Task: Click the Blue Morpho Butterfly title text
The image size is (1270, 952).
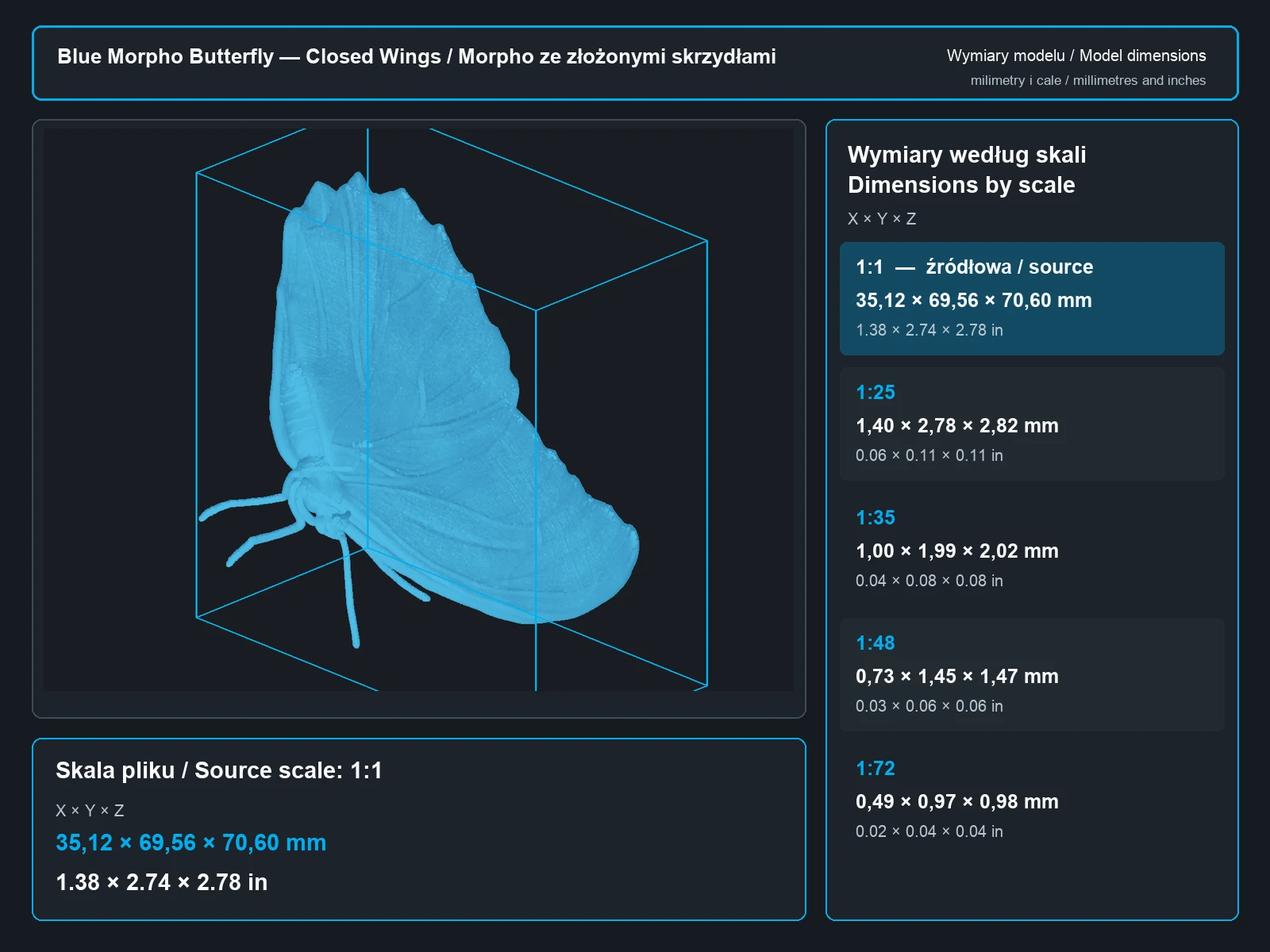Action: pos(417,56)
